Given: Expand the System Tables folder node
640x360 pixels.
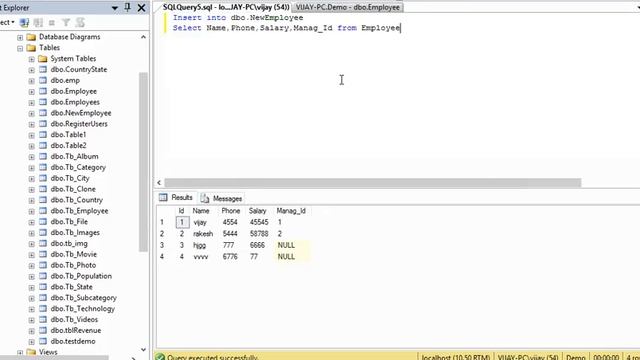Looking at the screenshot, I should (x=31, y=59).
